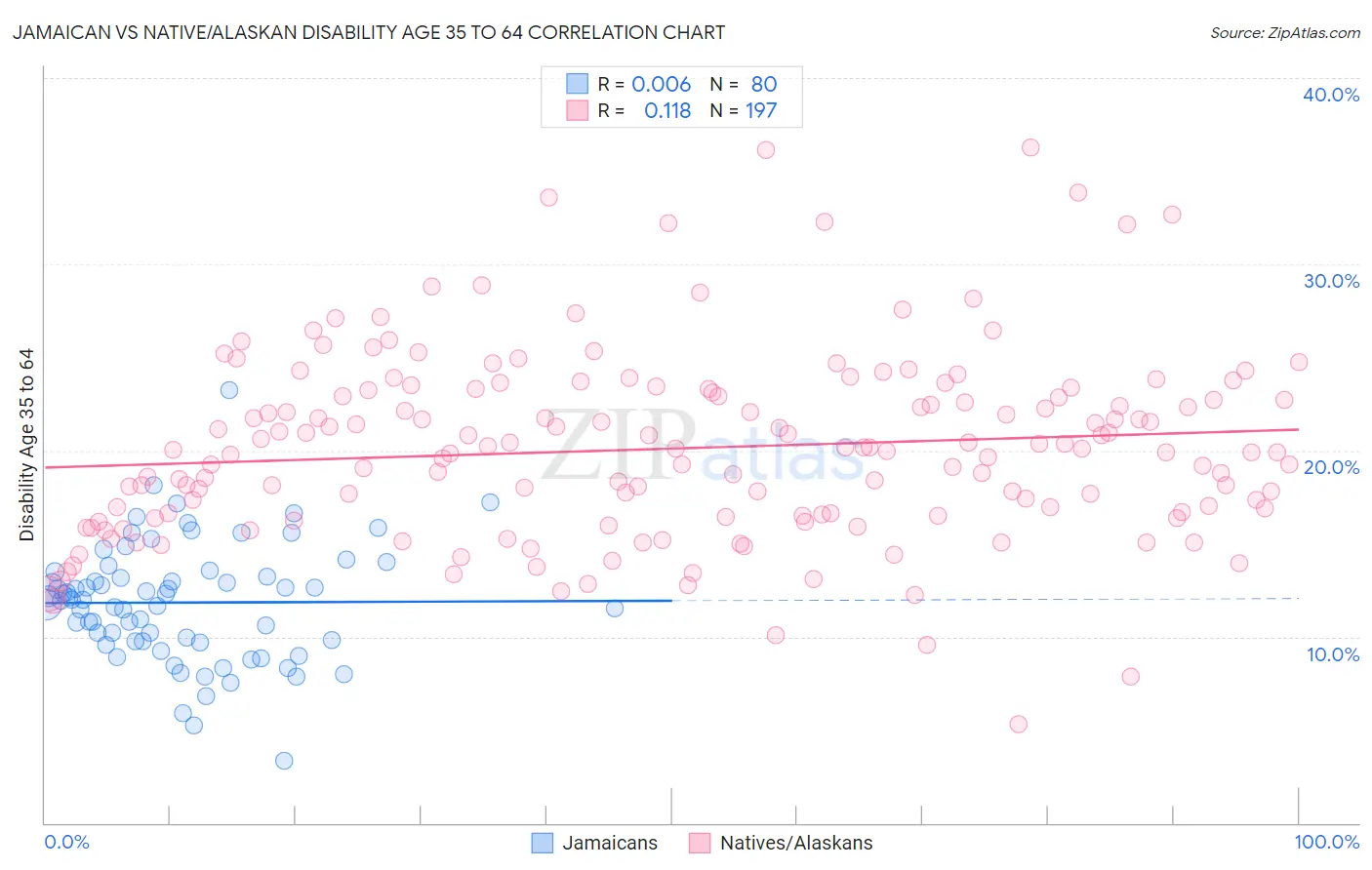Click the 20.0% y-axis label

[1331, 467]
